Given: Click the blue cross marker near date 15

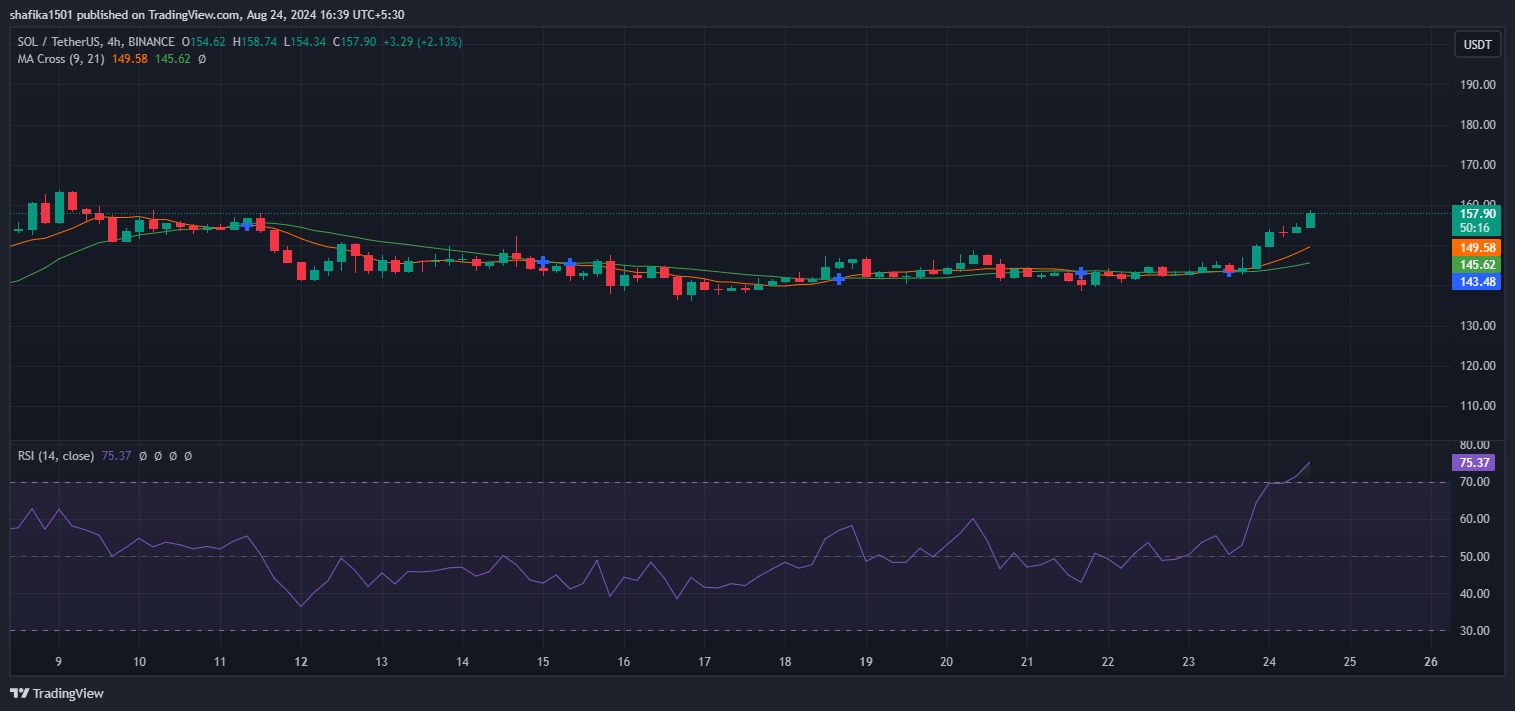Looking at the screenshot, I should 542,262.
